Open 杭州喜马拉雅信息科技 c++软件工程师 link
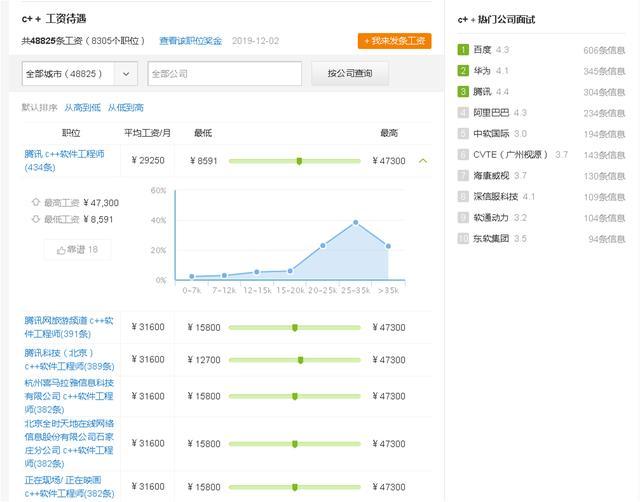Viewport: 640px width, 502px height. [69, 396]
